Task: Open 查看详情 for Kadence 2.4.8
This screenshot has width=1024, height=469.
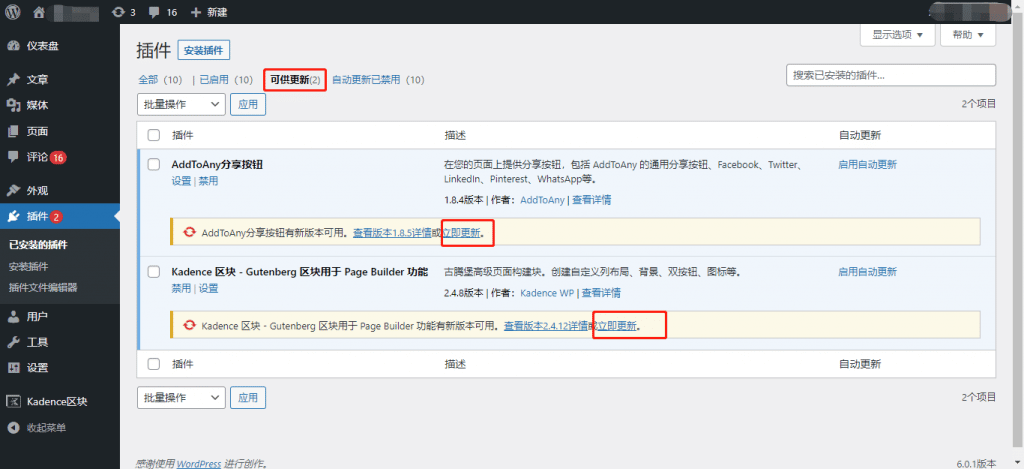Action: tap(601, 293)
